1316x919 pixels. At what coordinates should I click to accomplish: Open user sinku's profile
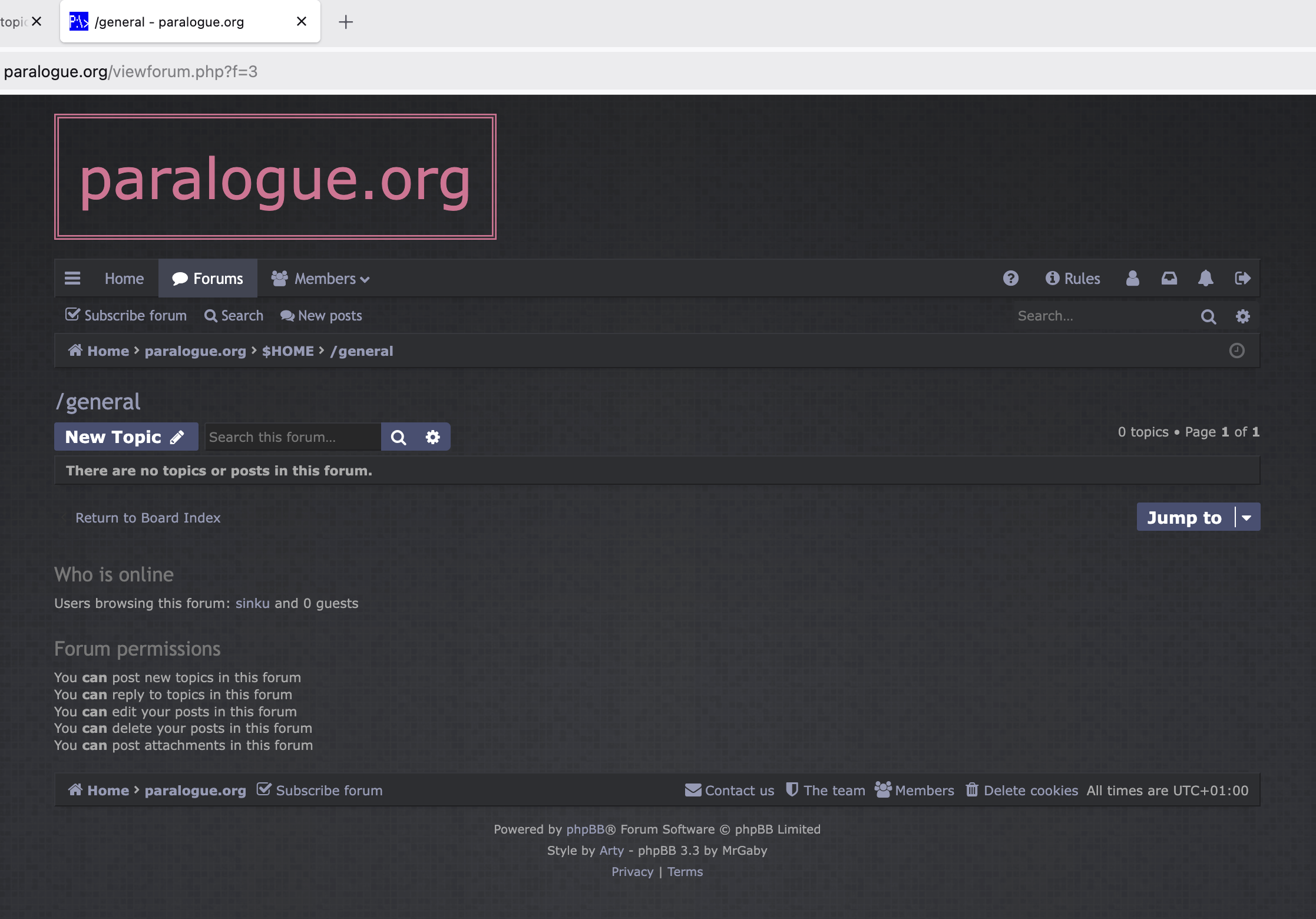pos(253,603)
